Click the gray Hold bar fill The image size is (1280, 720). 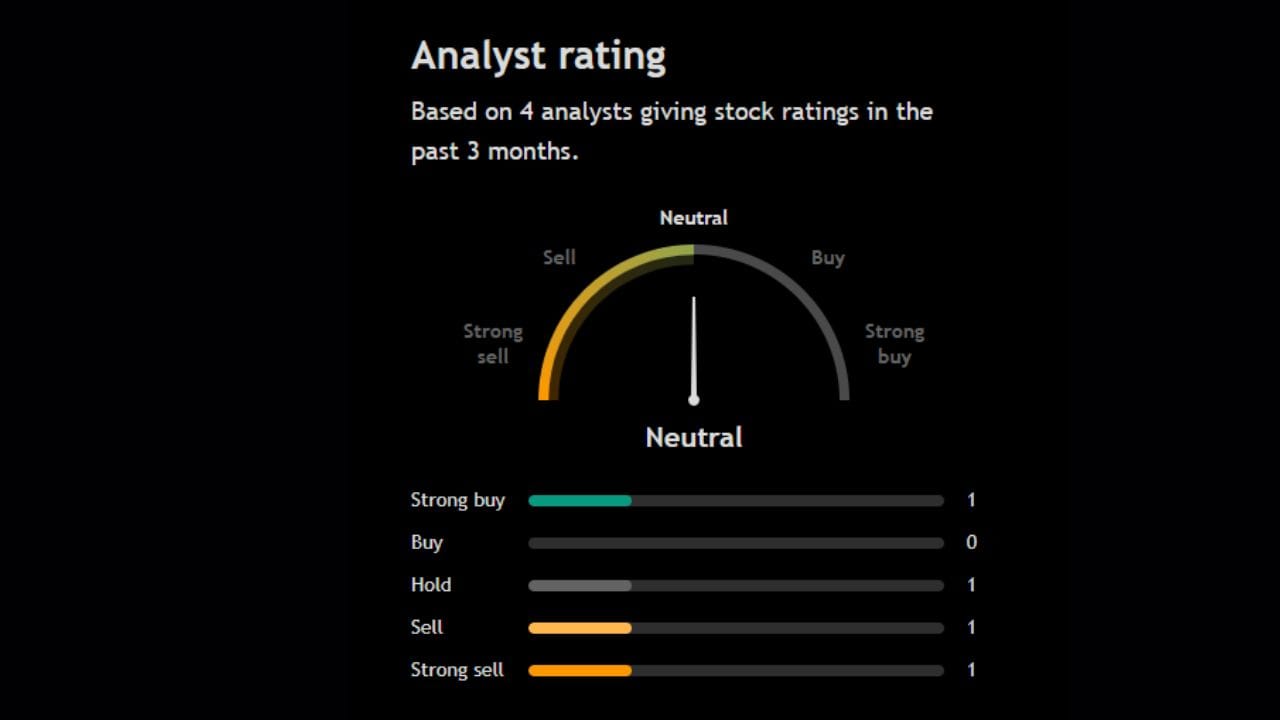pos(580,586)
